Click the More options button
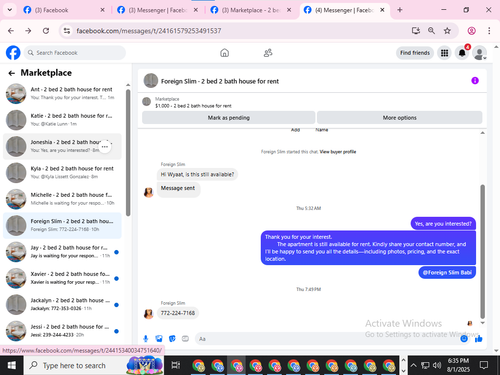This screenshot has width=500, height=375. click(399, 118)
